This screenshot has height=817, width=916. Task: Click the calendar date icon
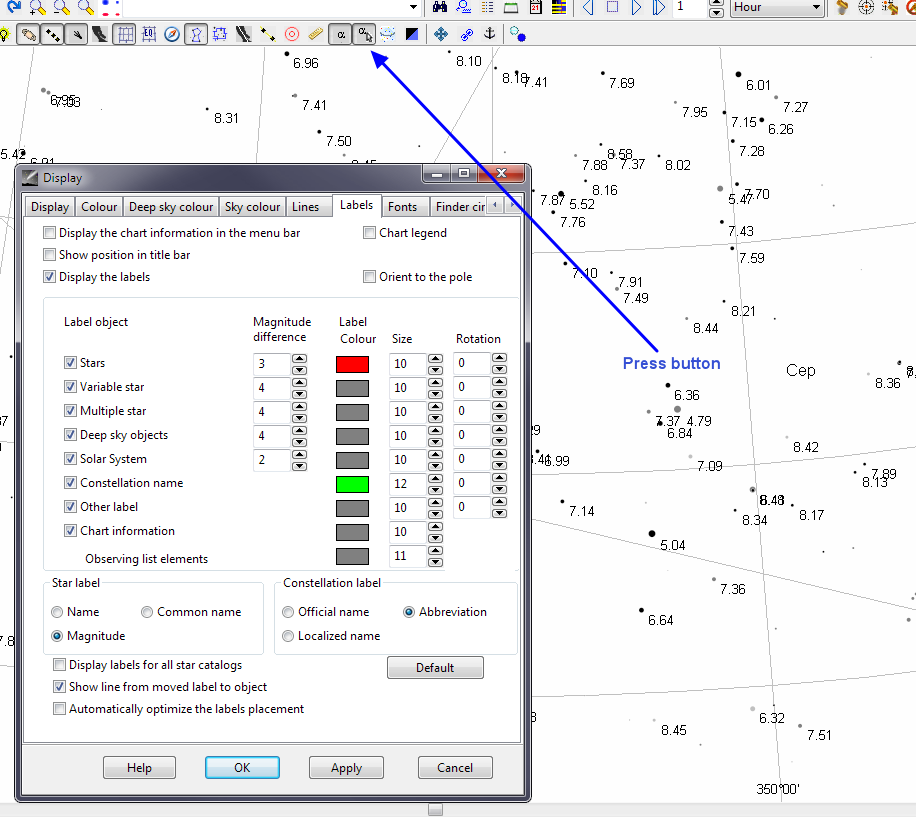pyautogui.click(x=535, y=7)
